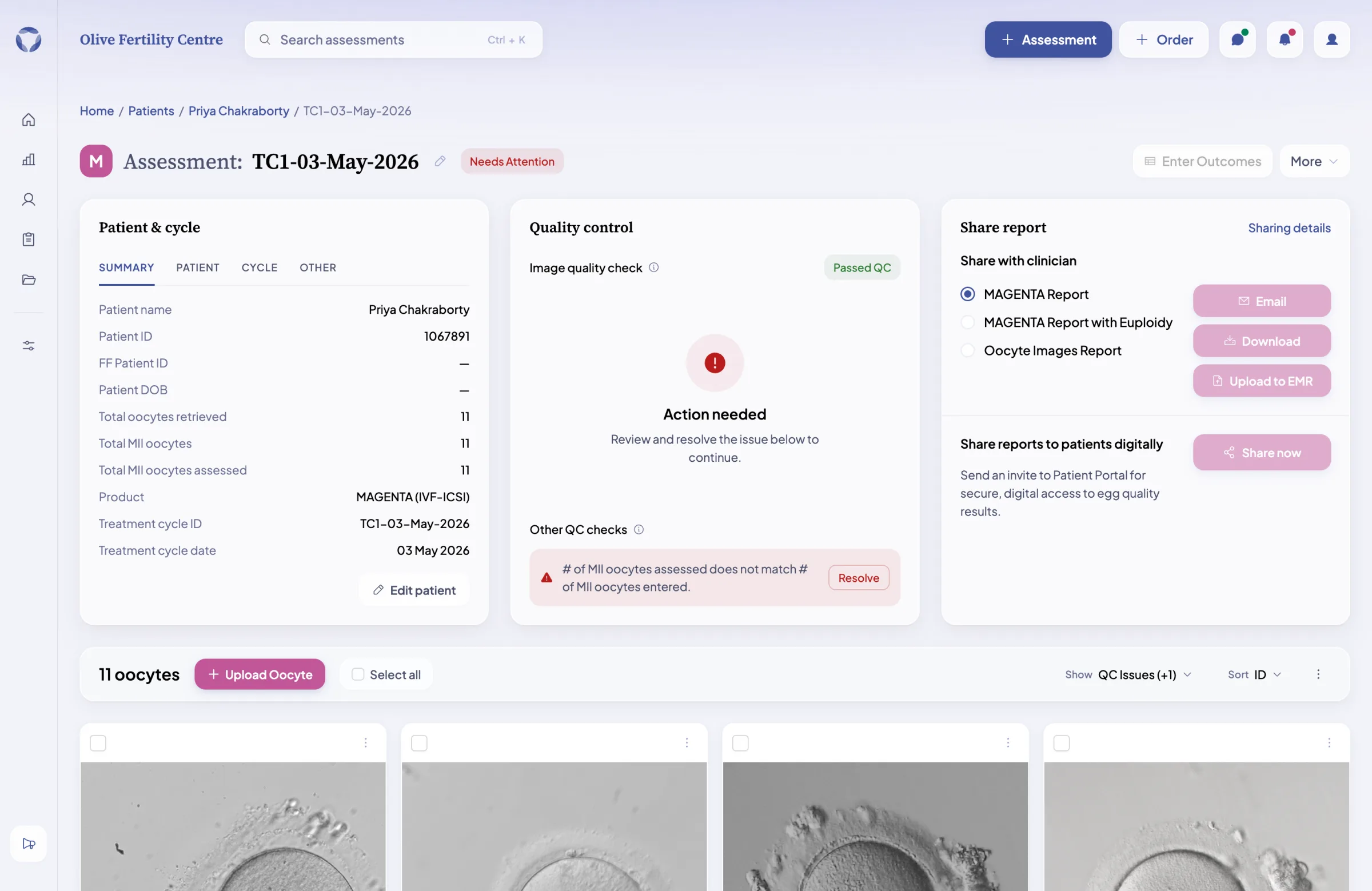
Task: Click Enter Outcomes button
Action: click(x=1202, y=161)
